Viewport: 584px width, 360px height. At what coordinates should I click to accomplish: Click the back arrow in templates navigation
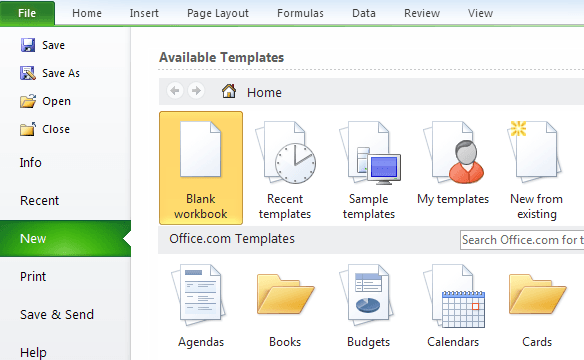pyautogui.click(x=175, y=91)
